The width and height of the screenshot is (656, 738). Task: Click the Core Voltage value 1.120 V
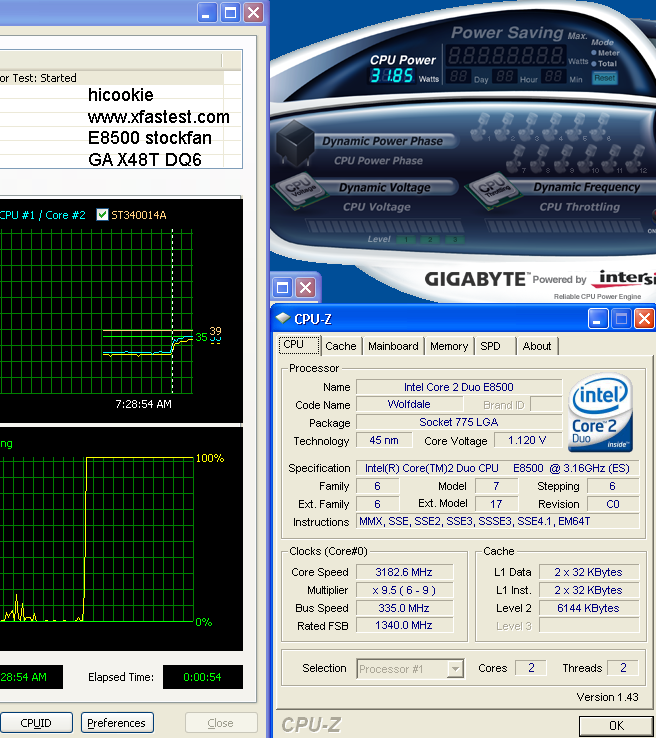click(528, 440)
